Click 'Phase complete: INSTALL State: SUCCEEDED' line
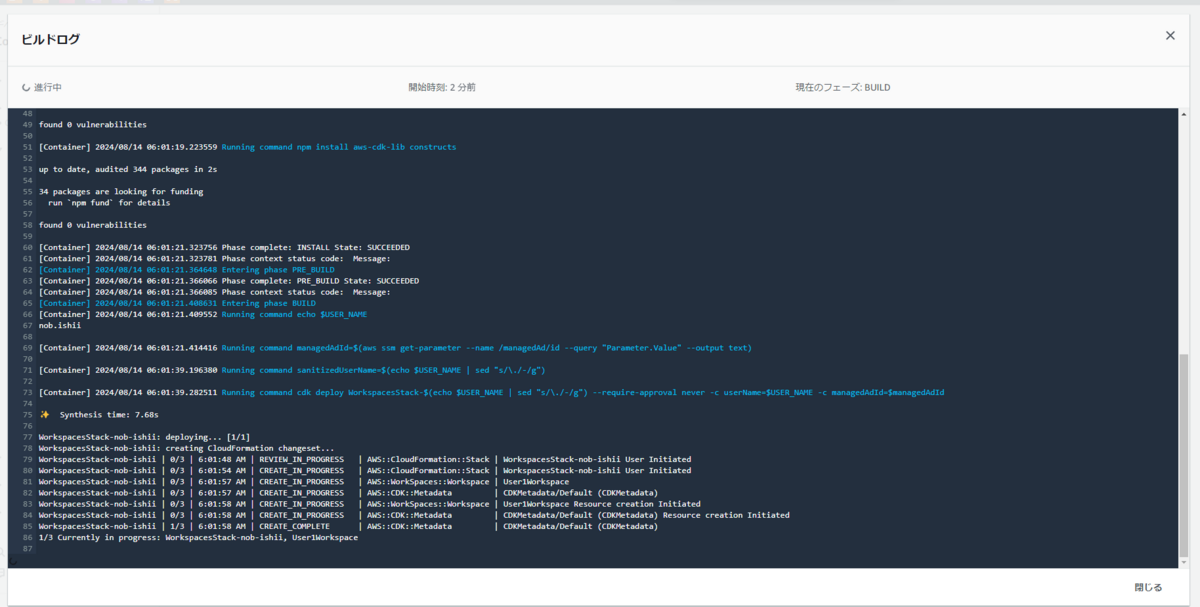This screenshot has height=607, width=1200. pyautogui.click(x=224, y=247)
